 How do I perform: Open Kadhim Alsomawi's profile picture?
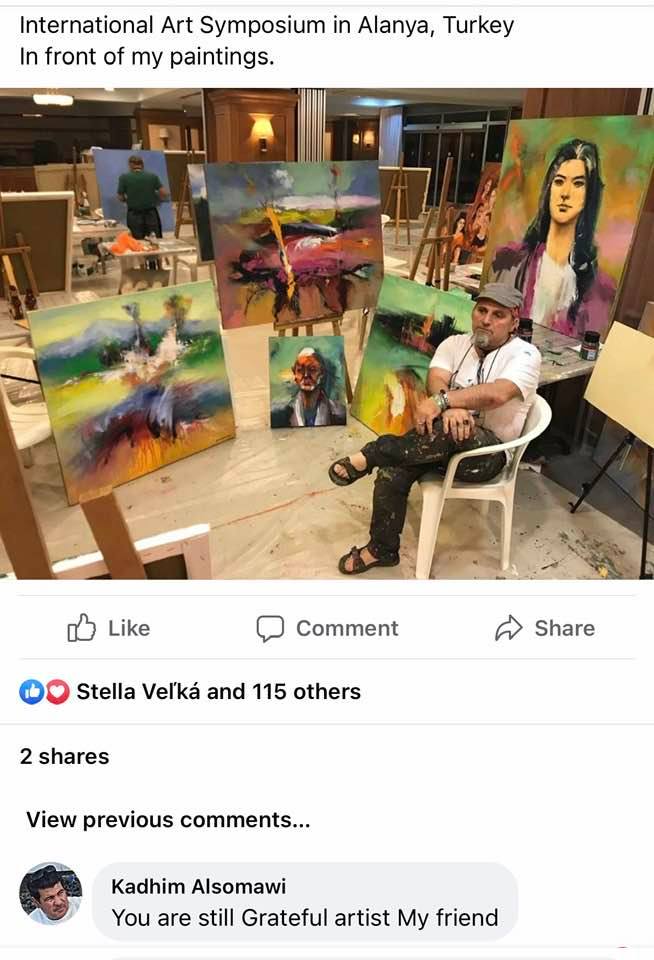click(x=51, y=893)
